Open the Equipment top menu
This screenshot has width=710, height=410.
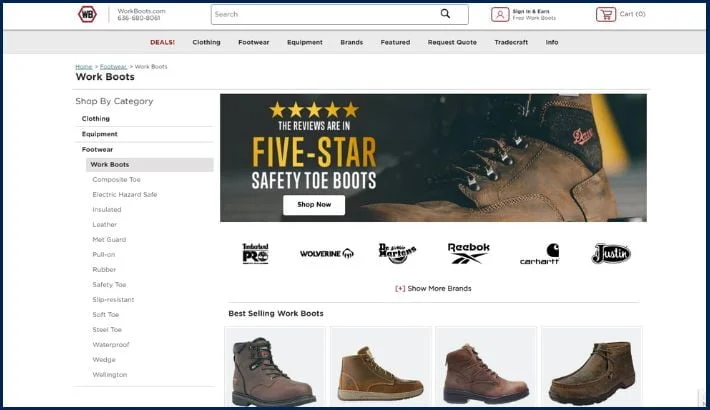click(x=305, y=42)
